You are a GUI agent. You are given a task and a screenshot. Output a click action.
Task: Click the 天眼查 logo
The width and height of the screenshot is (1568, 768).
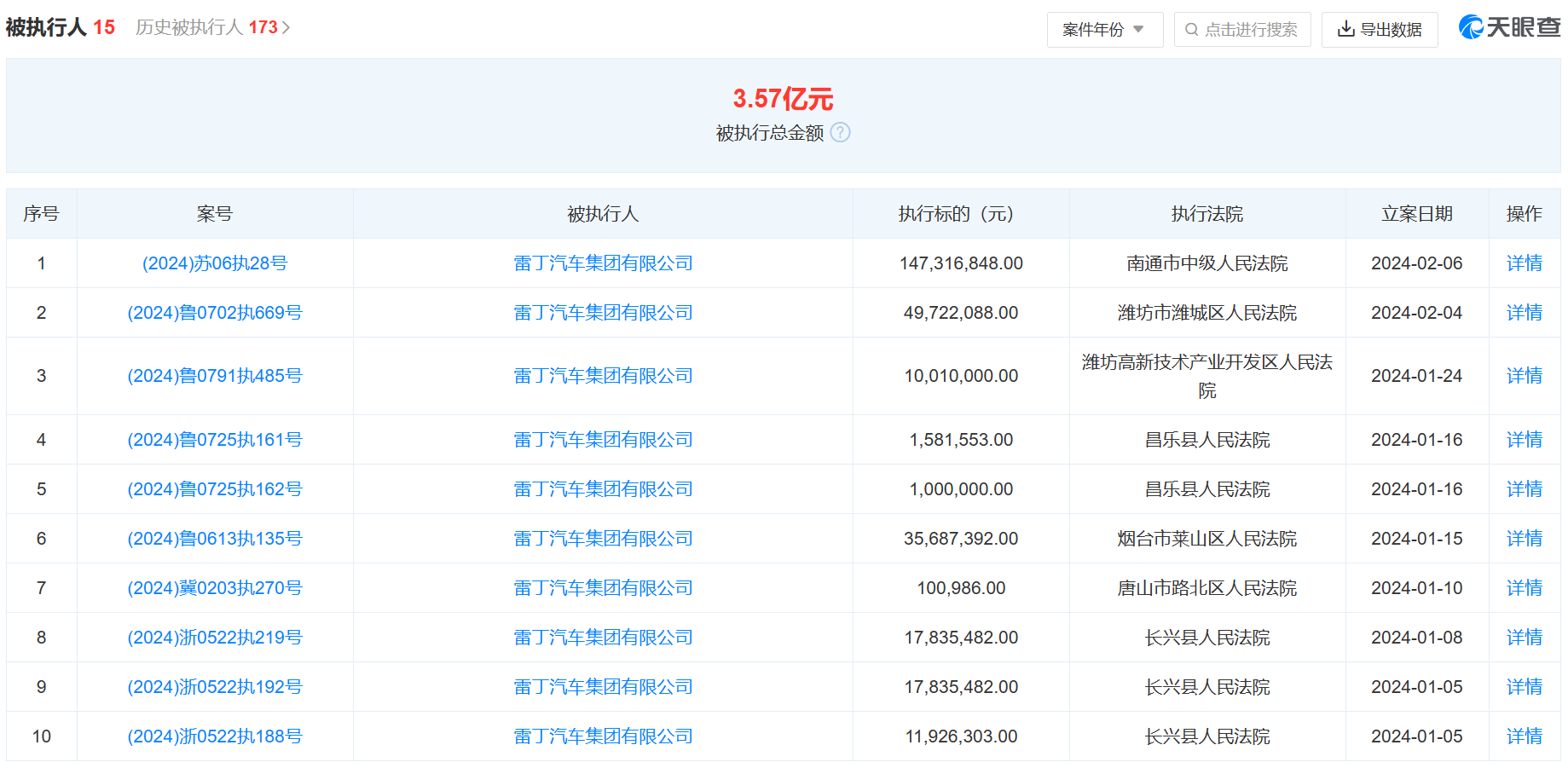(1509, 27)
